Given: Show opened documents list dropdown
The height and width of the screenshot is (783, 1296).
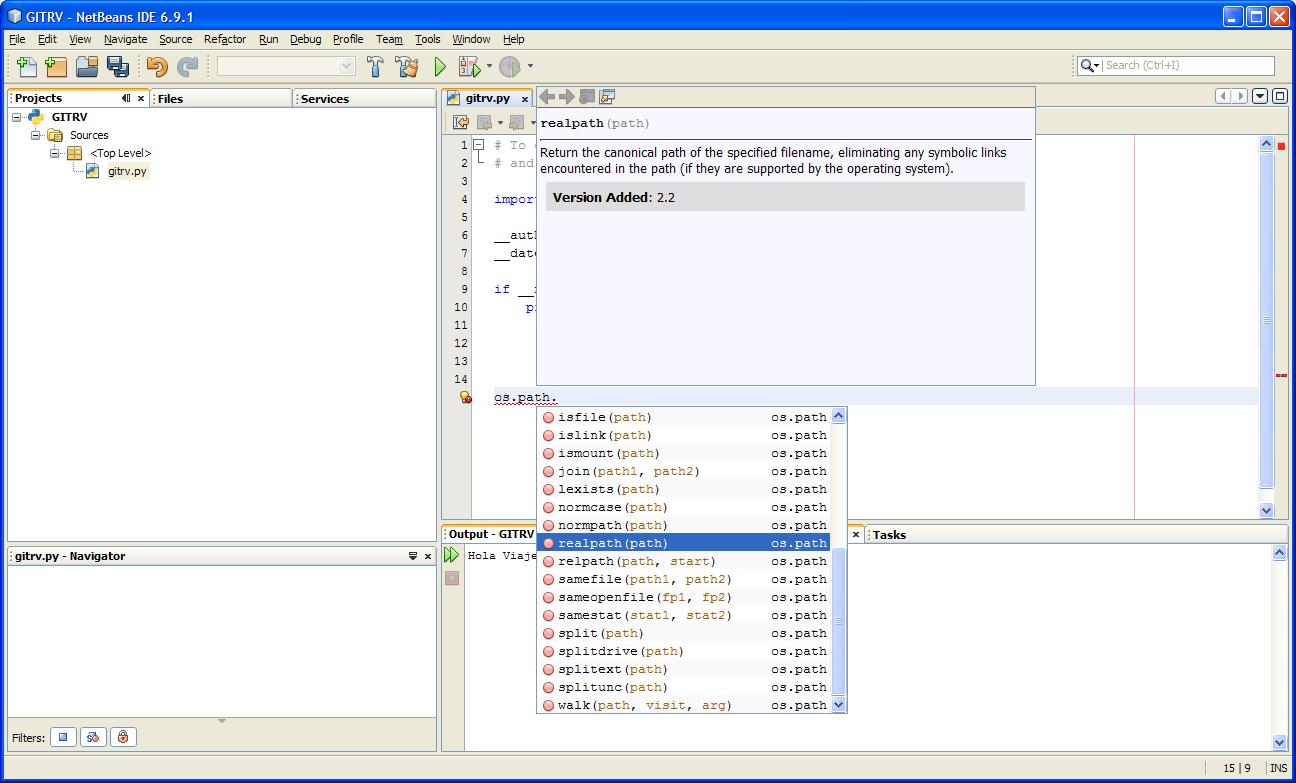Looking at the screenshot, I should click(x=1260, y=97).
